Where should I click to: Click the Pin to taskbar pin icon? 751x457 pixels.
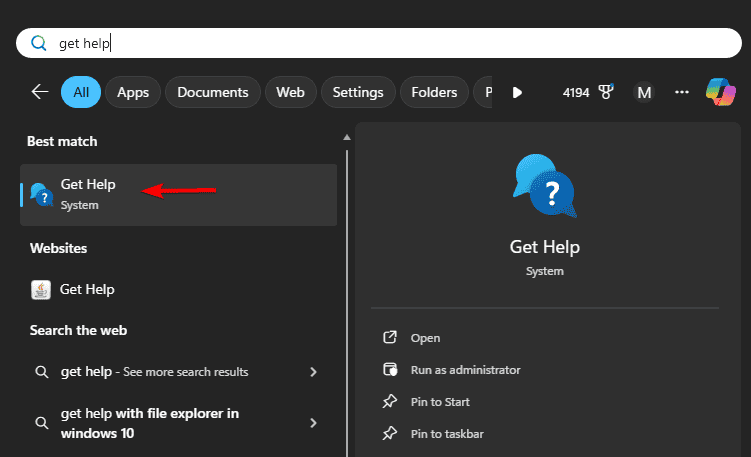[x=391, y=434]
